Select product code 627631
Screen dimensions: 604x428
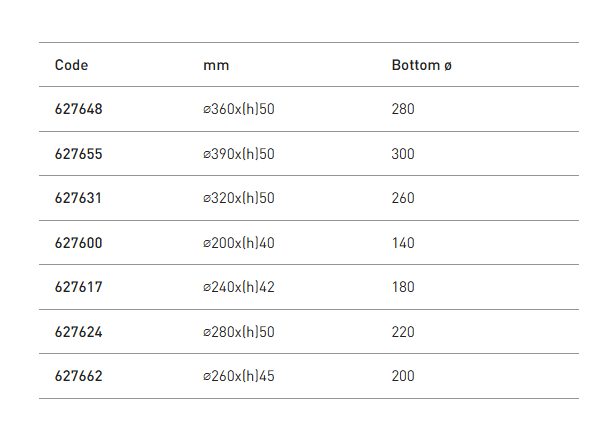[78, 198]
